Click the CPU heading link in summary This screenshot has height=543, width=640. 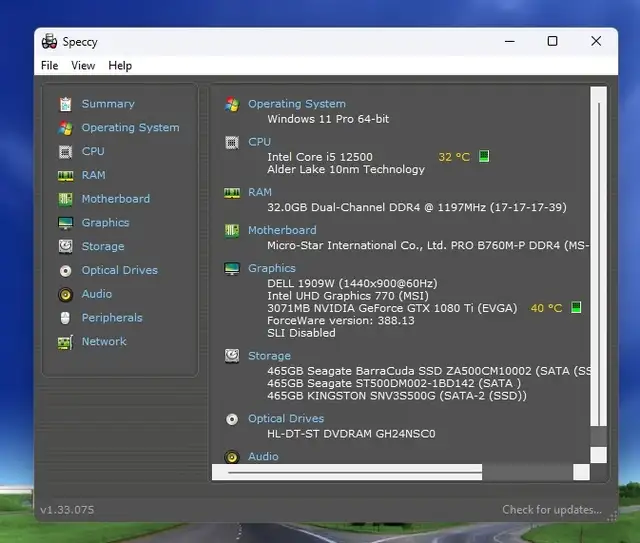pyautogui.click(x=259, y=142)
